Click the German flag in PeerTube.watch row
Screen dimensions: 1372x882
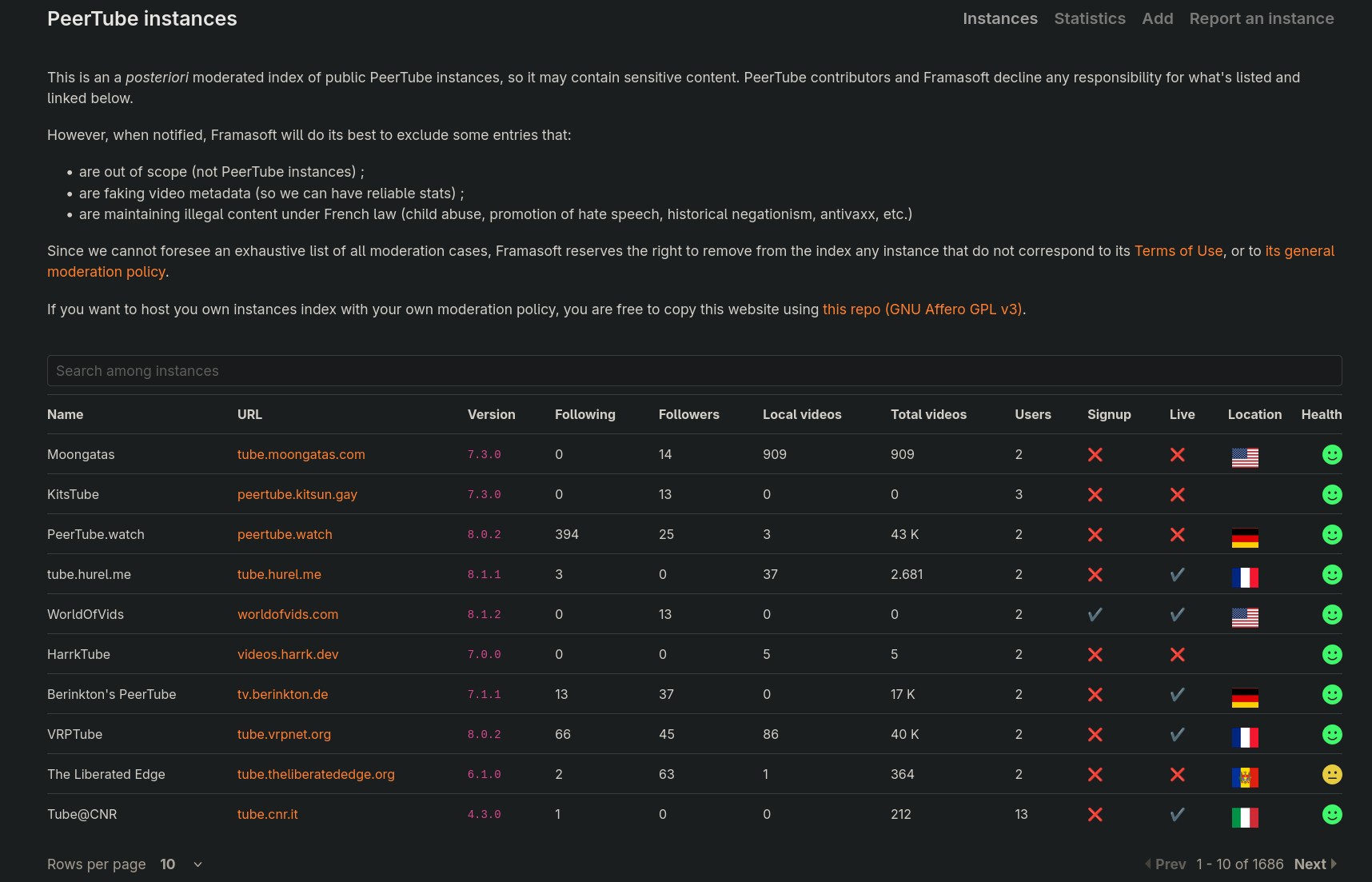click(1244, 537)
